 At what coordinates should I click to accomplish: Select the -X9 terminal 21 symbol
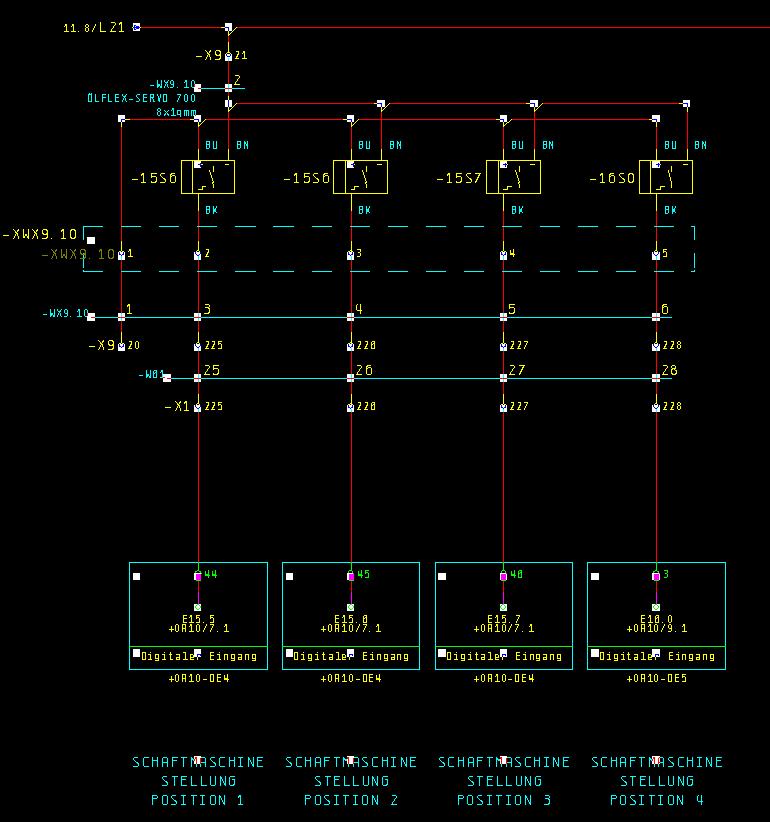(x=229, y=57)
